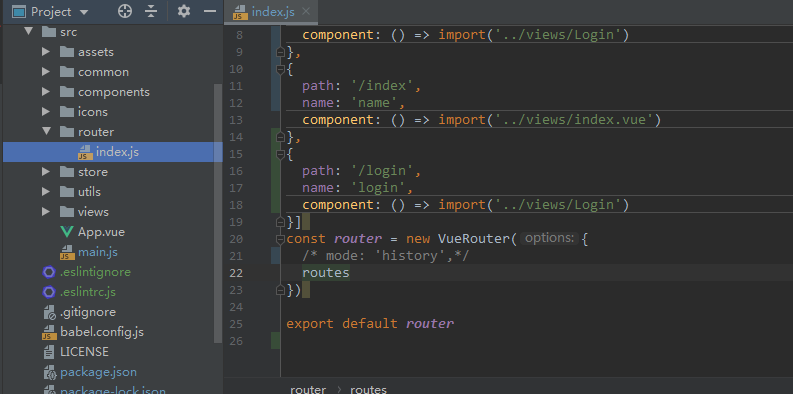Click the Project panel vertical scrollbar
The width and height of the screenshot is (793, 394).
point(218,212)
